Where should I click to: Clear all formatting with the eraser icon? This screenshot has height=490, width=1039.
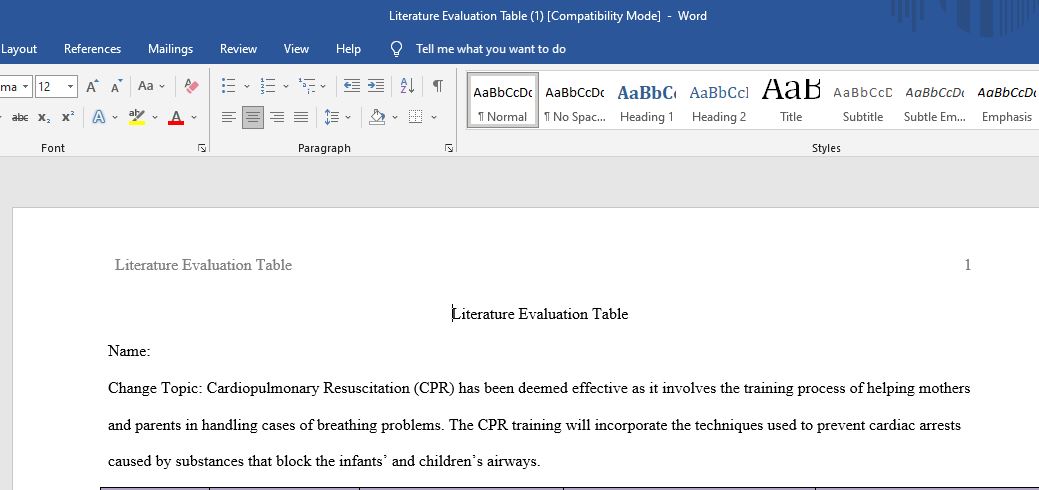coord(191,86)
